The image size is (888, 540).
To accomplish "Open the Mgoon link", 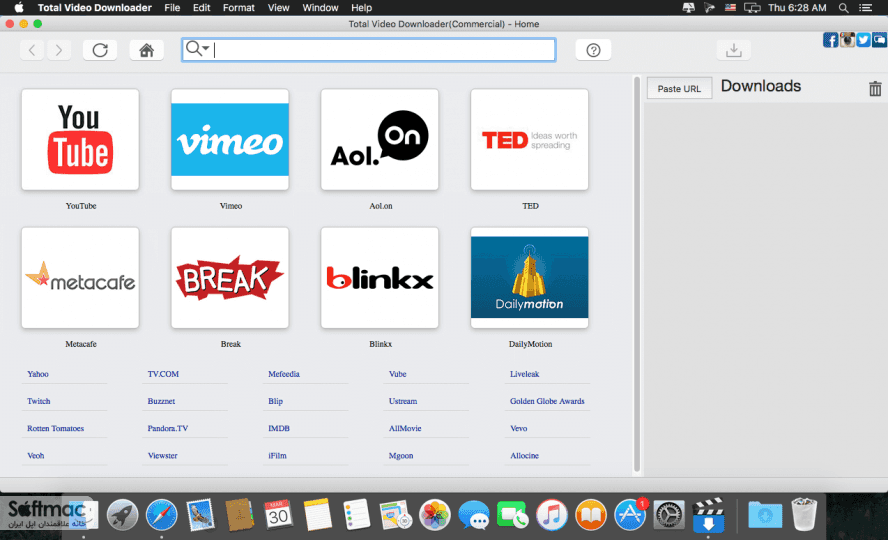I will 401,456.
